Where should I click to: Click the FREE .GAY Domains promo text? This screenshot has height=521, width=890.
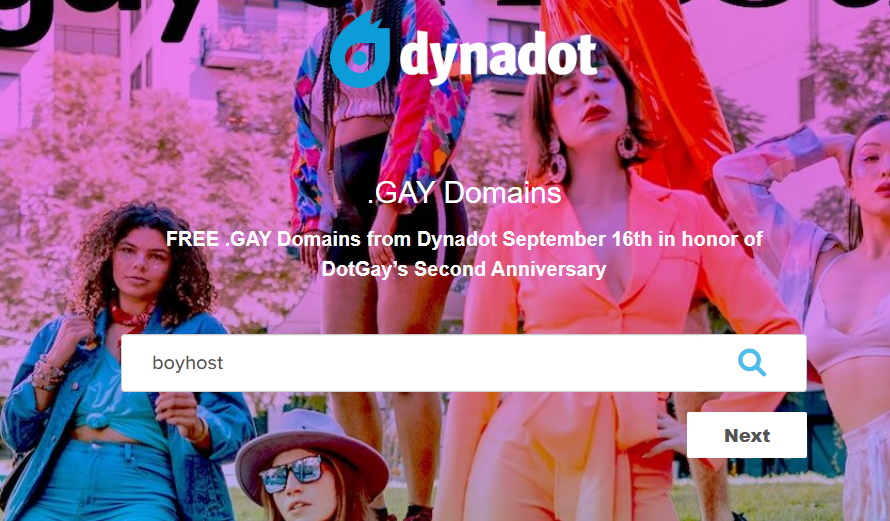tap(263, 239)
